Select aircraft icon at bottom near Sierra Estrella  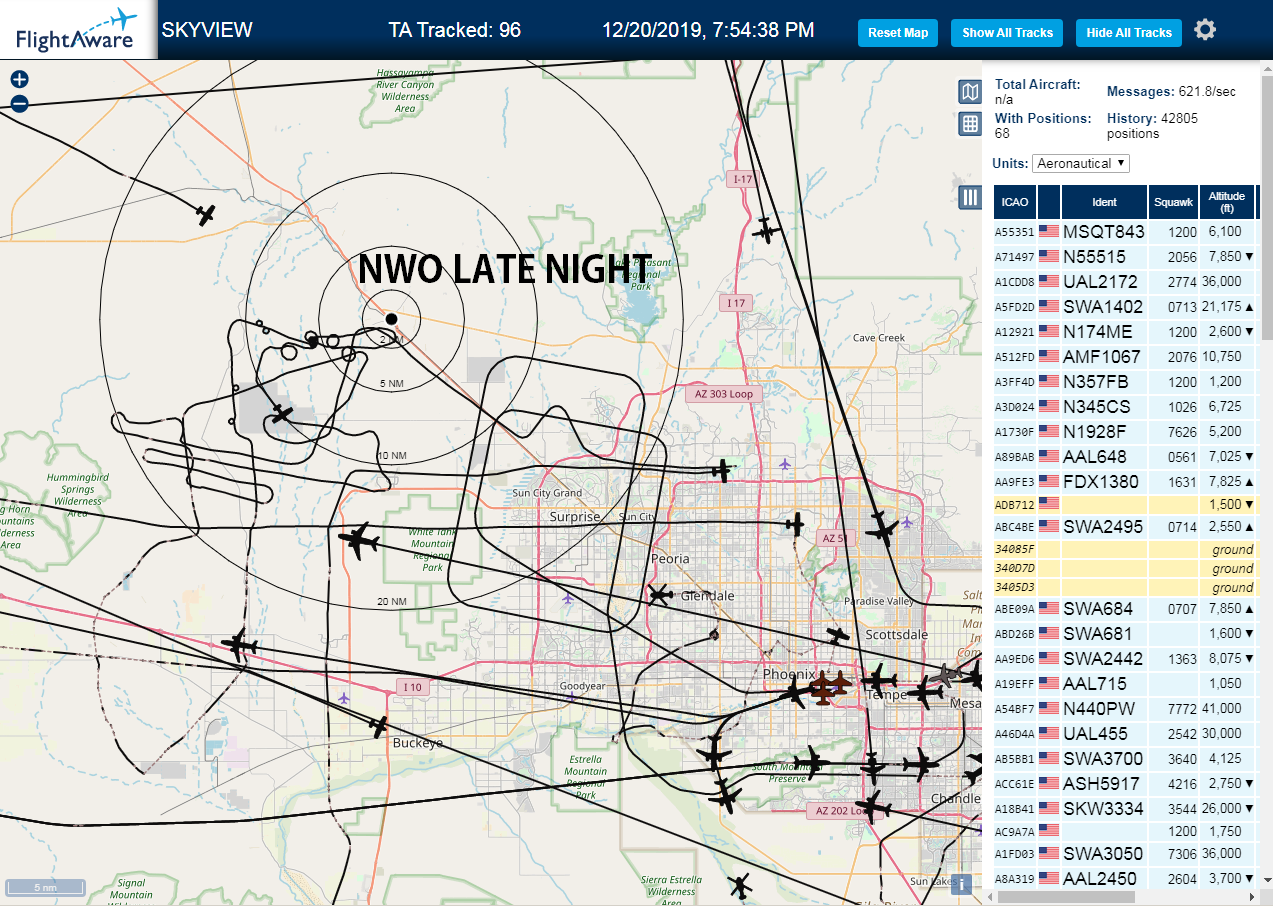[740, 885]
